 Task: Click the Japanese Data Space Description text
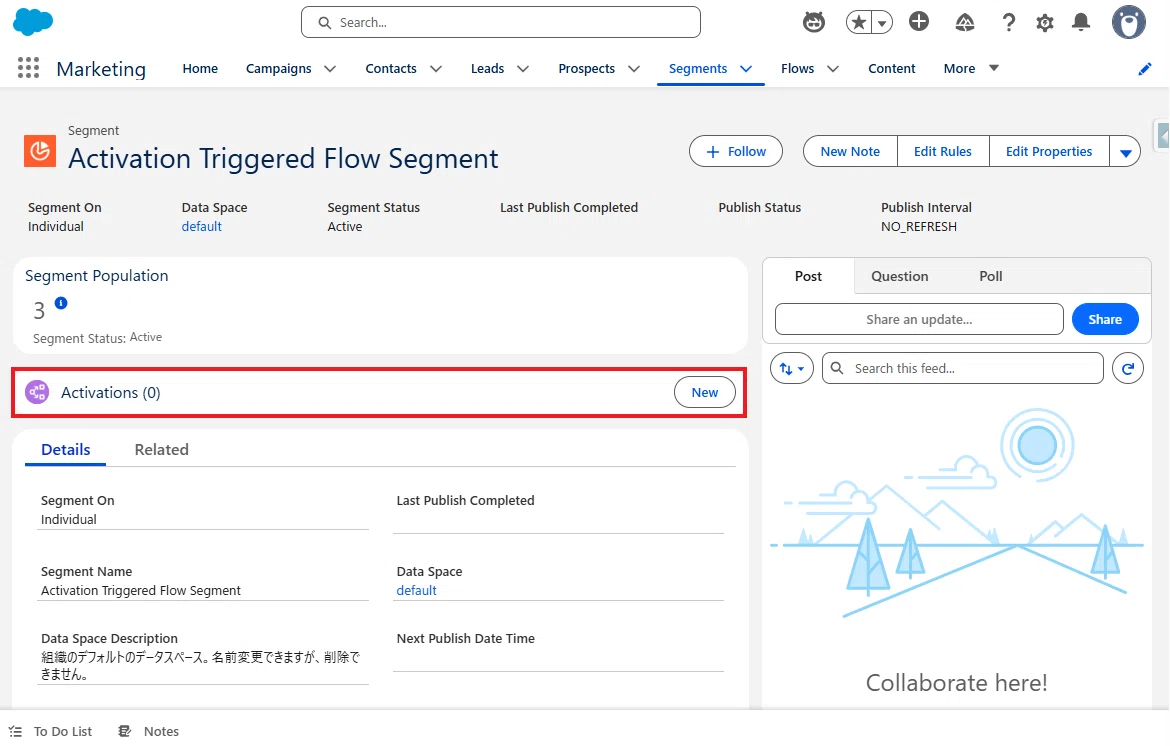[200, 665]
